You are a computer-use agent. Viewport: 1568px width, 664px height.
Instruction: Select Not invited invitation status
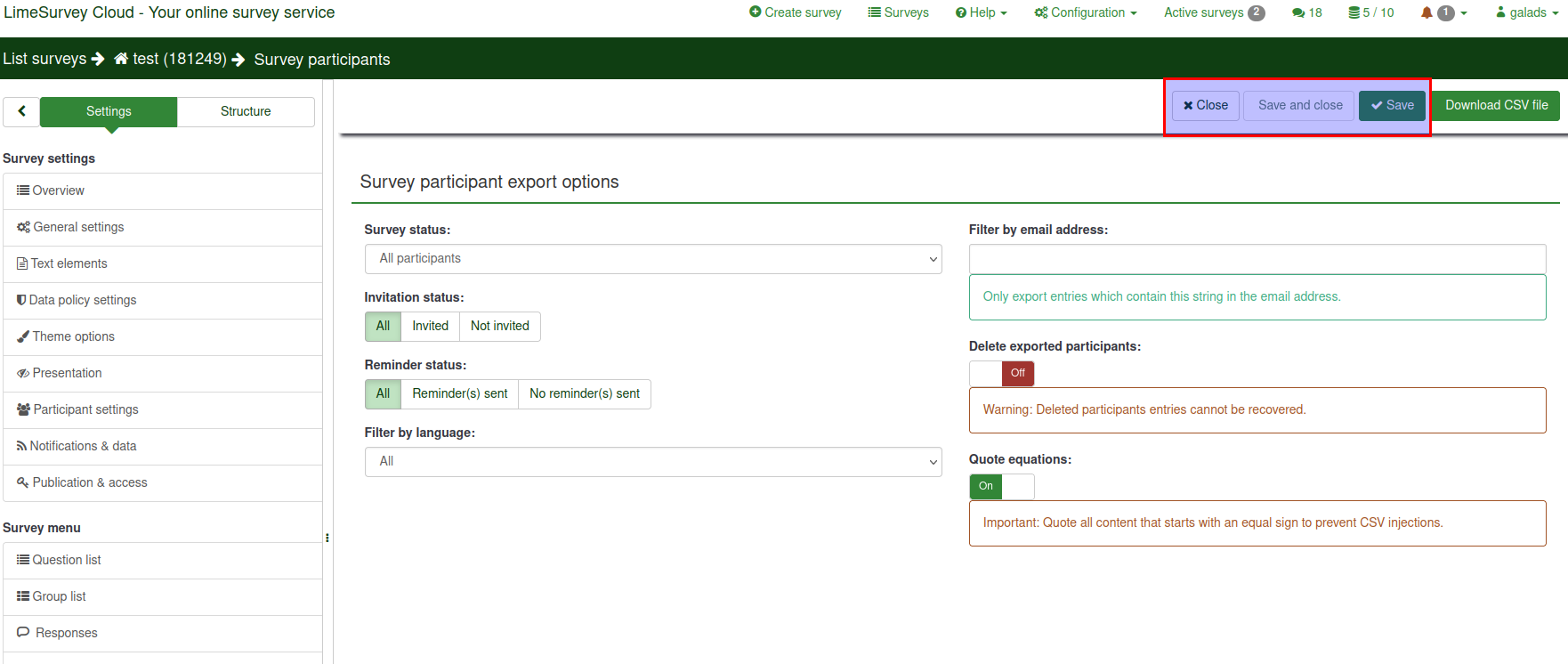499,326
